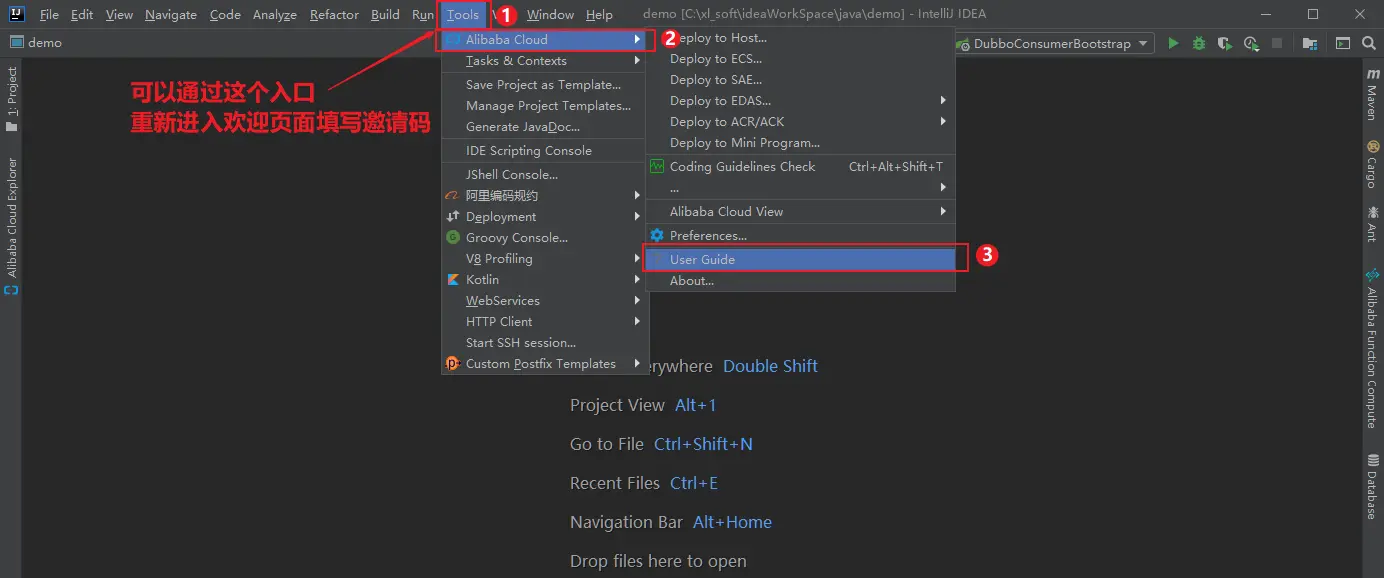Expand the Deploy to ACR/ACK submenu
1384x578 pixels.
[x=799, y=122]
